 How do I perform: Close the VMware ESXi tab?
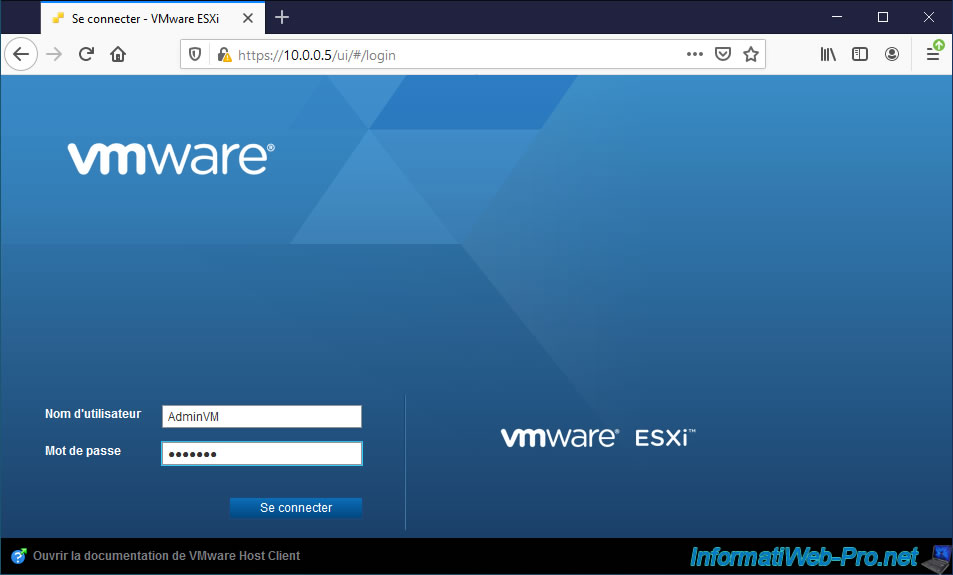pos(247,18)
